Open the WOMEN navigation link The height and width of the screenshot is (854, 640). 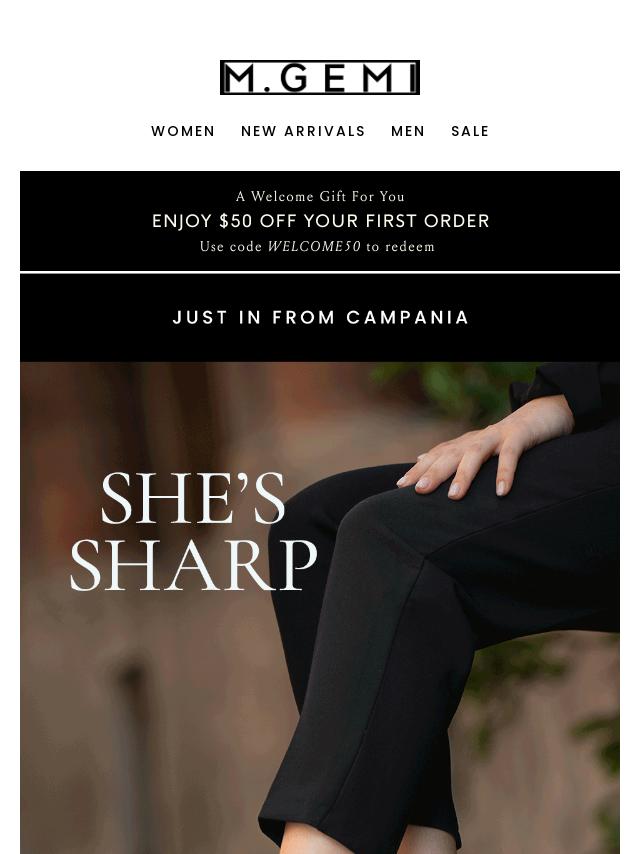[183, 131]
